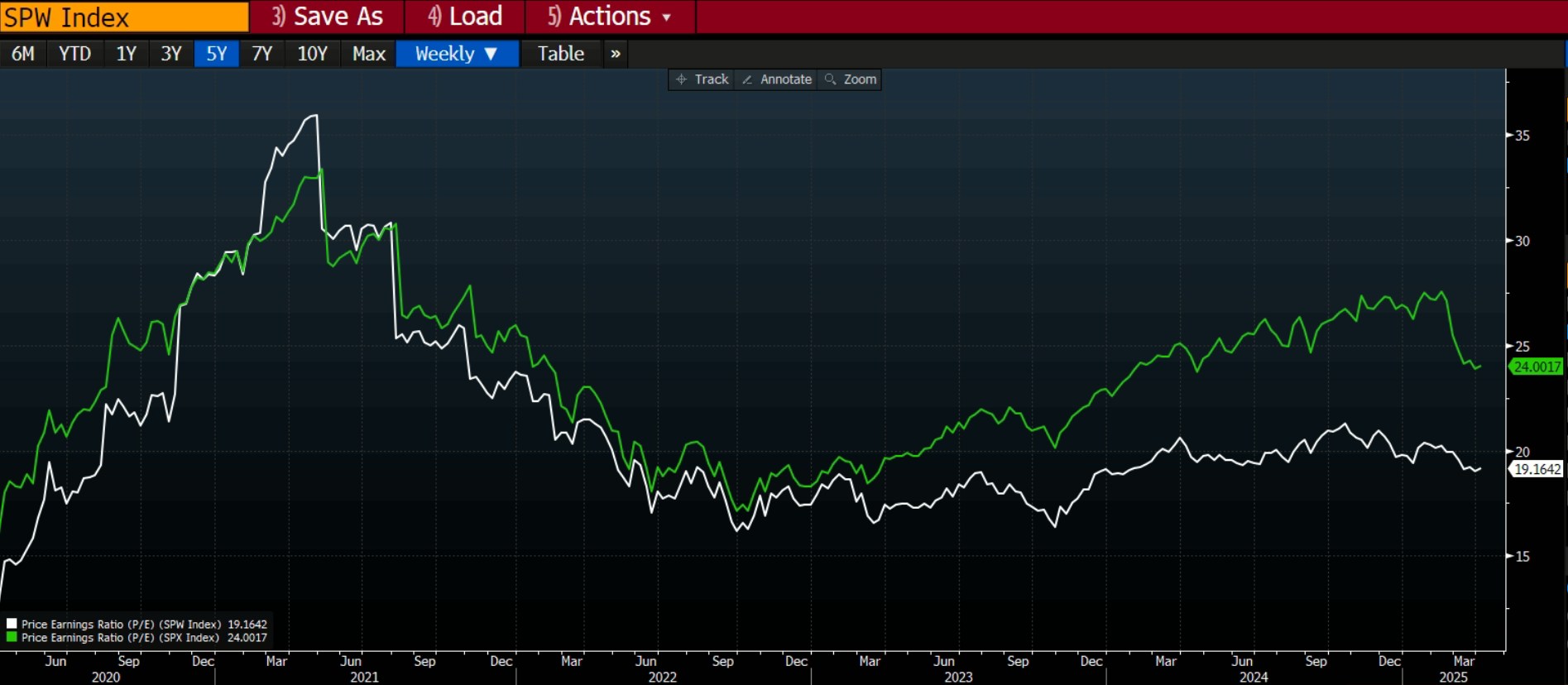Viewport: 1568px width, 685px height.
Task: Click the white SPW Index legend swatch
Action: pos(12,624)
